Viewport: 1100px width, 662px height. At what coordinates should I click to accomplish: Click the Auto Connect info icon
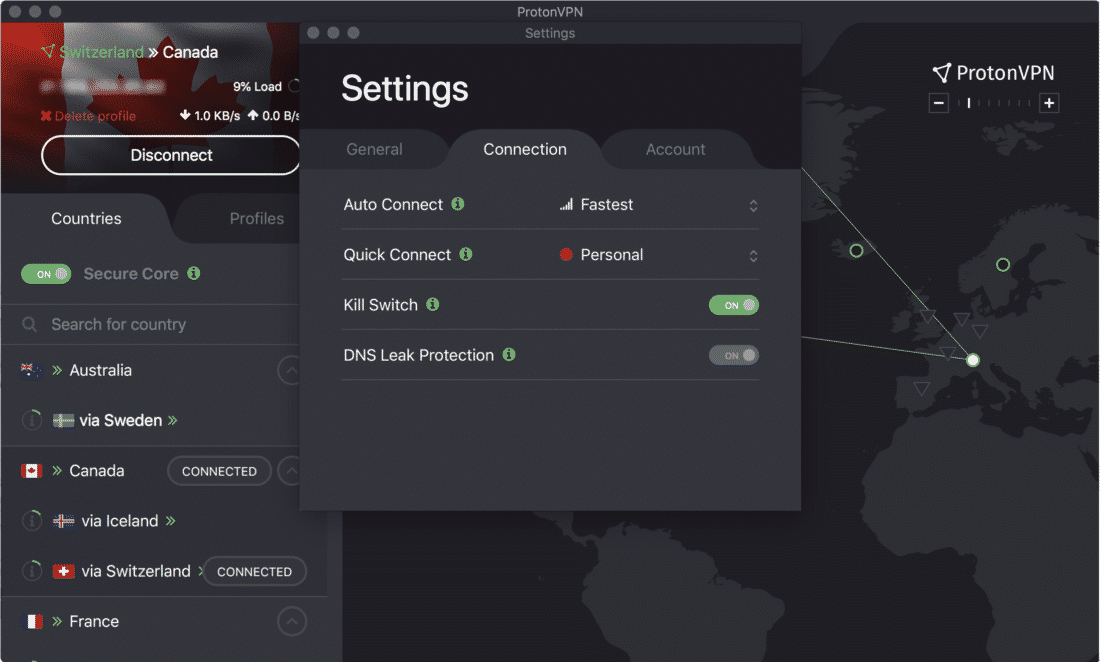click(457, 204)
